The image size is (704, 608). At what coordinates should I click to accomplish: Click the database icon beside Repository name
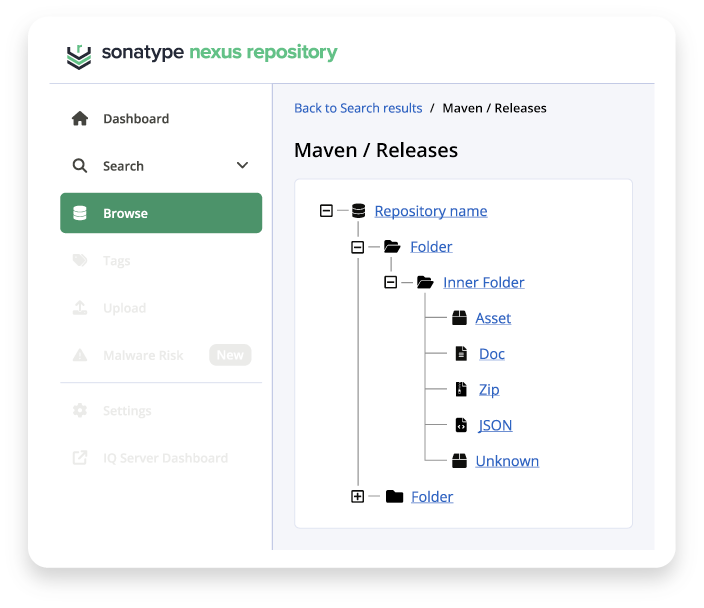tap(358, 211)
